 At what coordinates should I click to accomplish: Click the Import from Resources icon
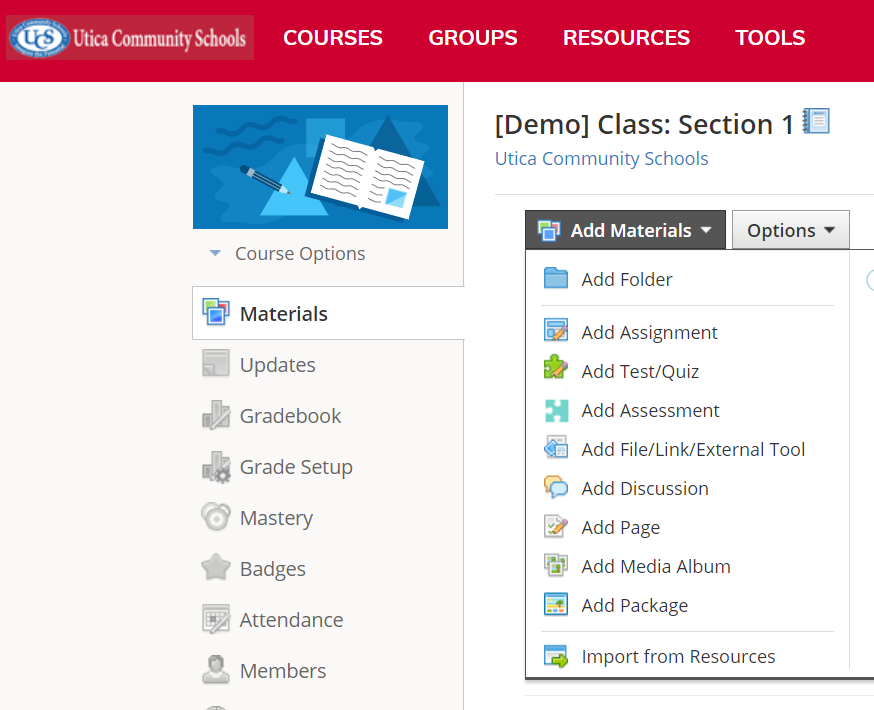(x=556, y=656)
